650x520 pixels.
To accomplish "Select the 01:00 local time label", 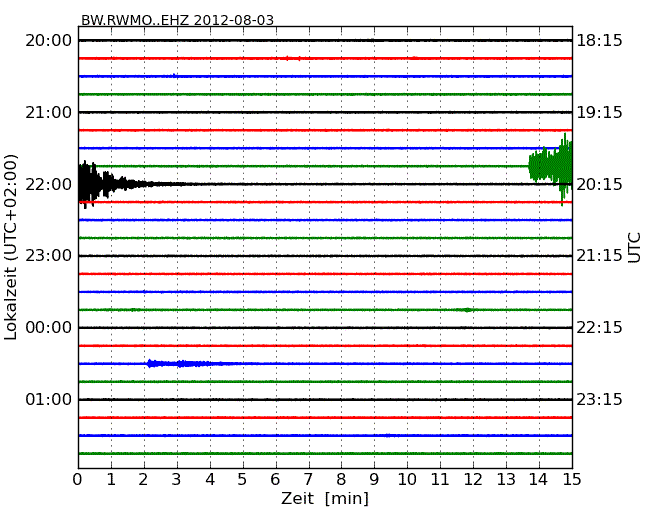I will [x=49, y=399].
